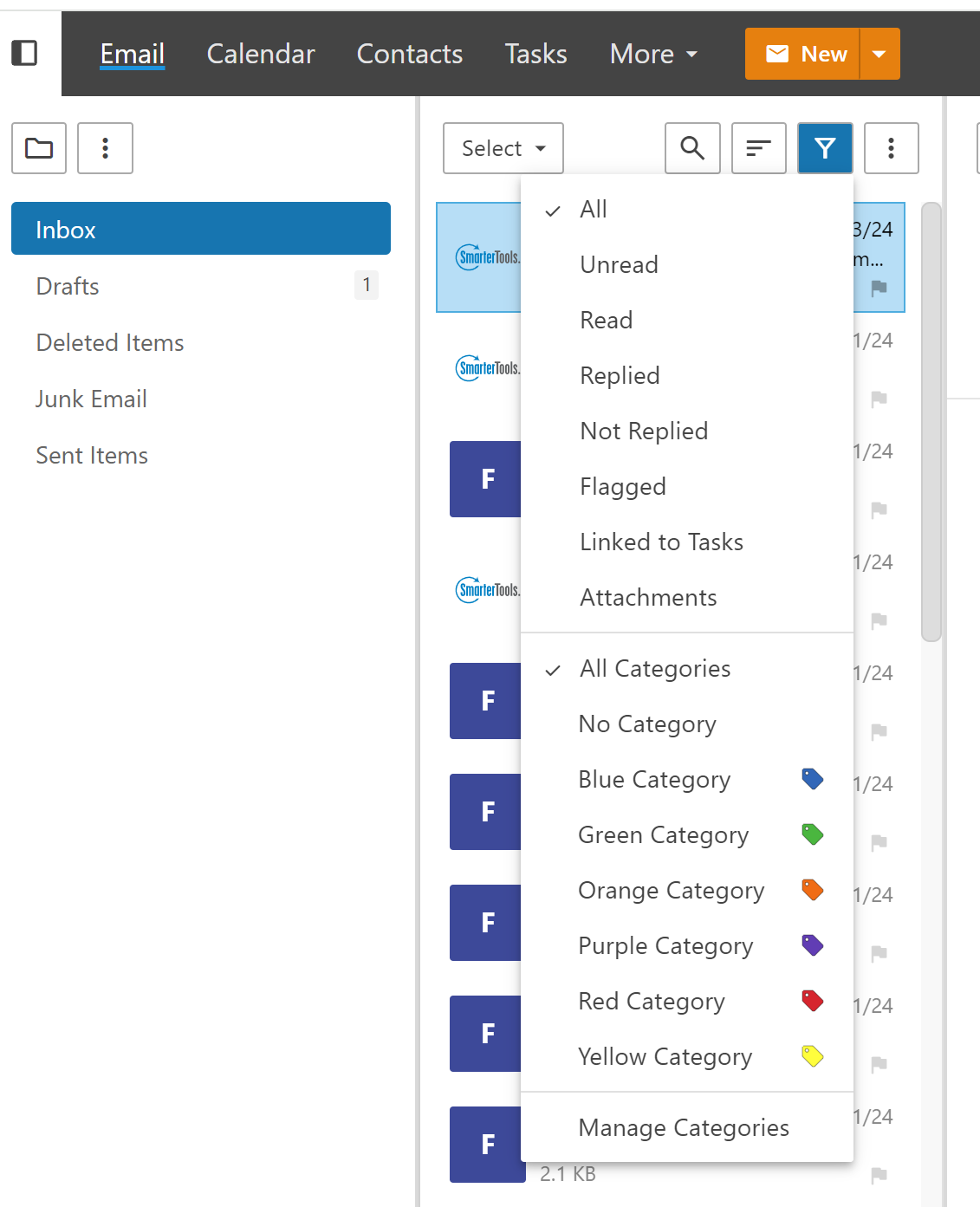
Task: Choose the checked All Categories option
Action: 655,669
